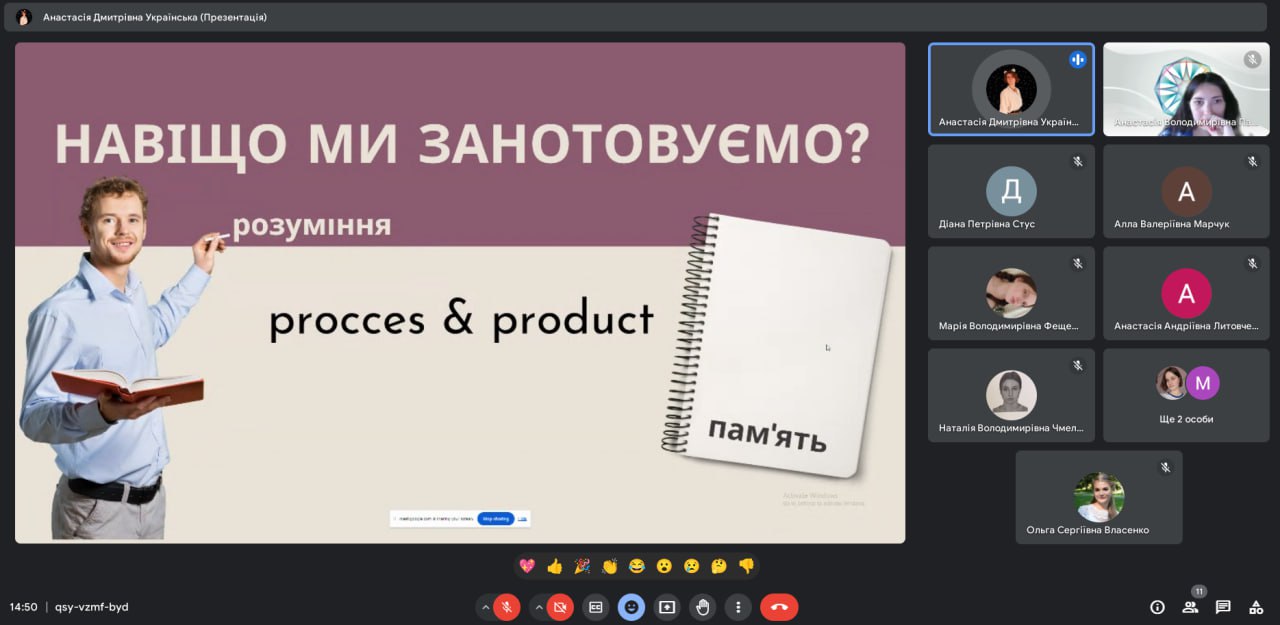
Task: Click the word 'розуміння' on the slide
Action: pos(312,225)
